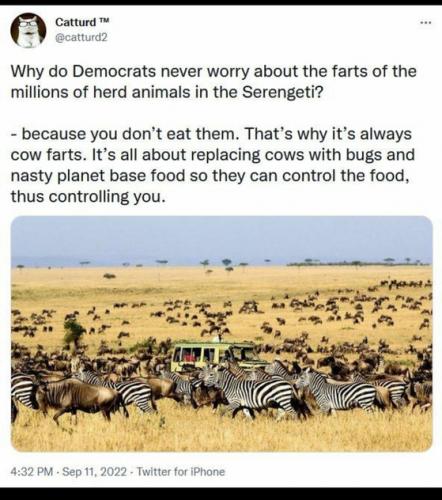Click the green bush in photo
The image size is (442, 500).
74,331
